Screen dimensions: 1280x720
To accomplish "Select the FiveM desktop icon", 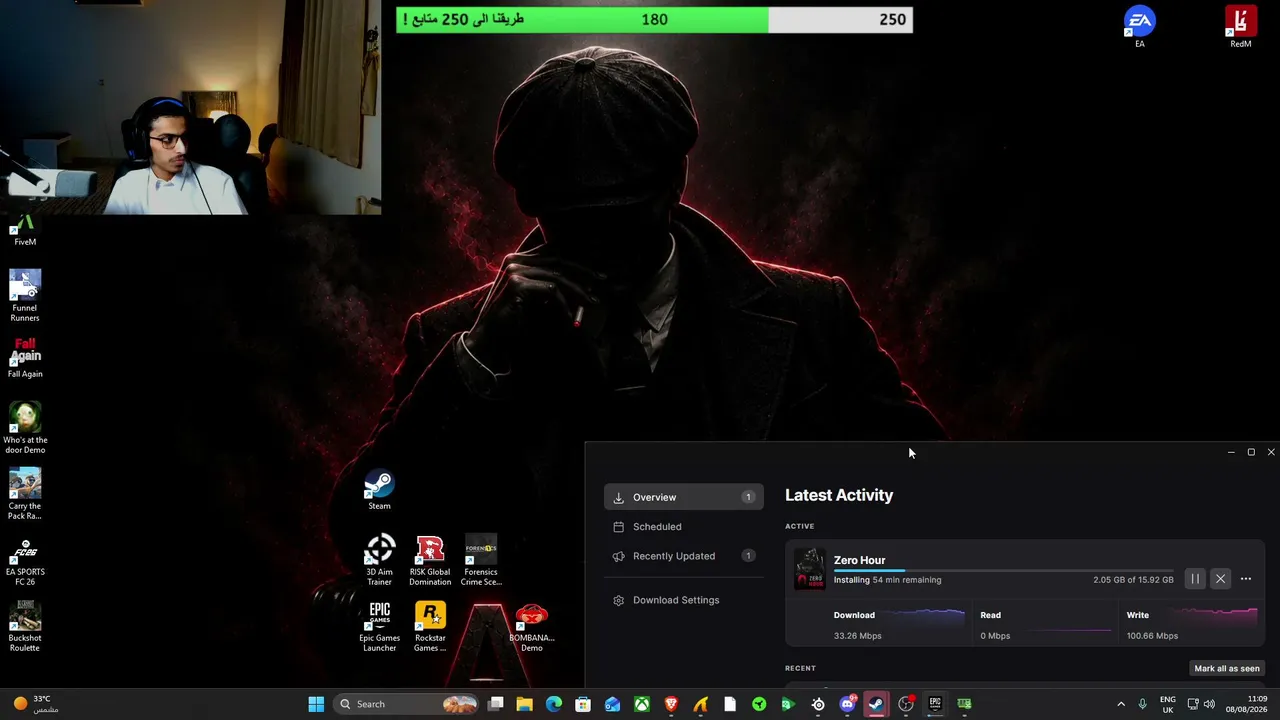I will 25,231.
